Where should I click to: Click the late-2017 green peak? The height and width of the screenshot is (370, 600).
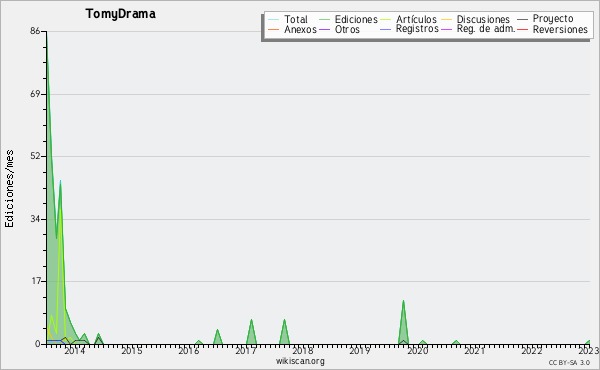coord(284,332)
